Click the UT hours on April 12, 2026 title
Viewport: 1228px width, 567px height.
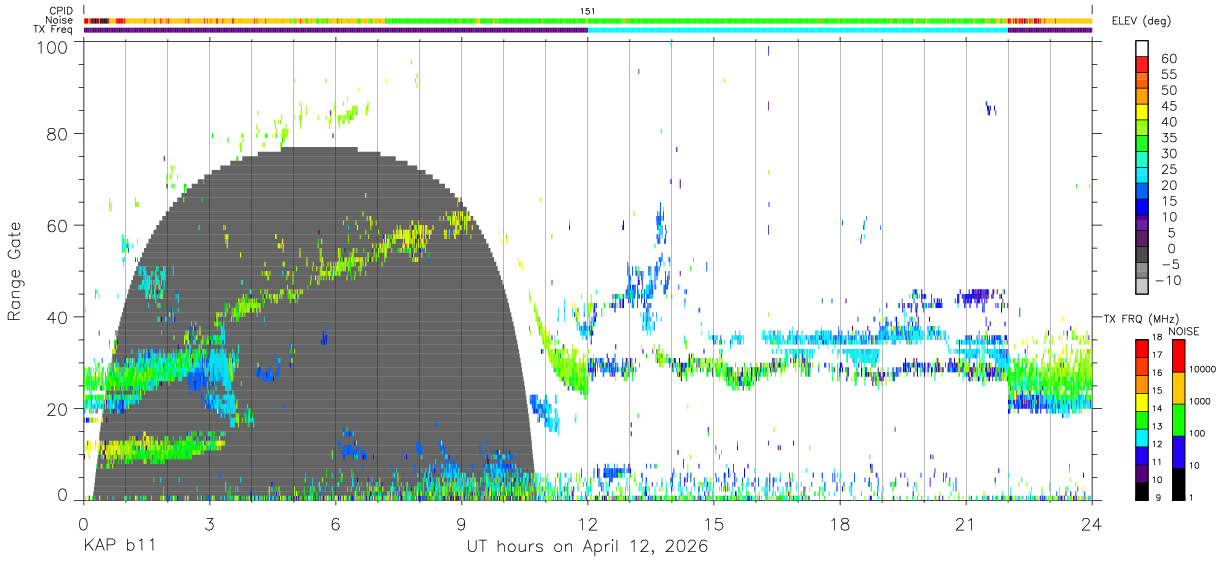[x=587, y=547]
